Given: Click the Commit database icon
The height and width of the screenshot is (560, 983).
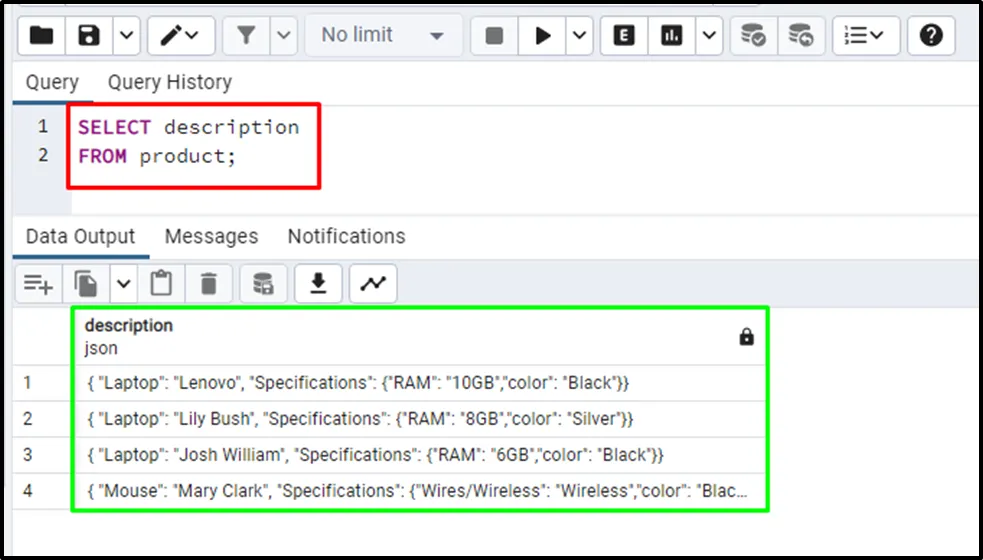Looking at the screenshot, I should pyautogui.click(x=753, y=36).
